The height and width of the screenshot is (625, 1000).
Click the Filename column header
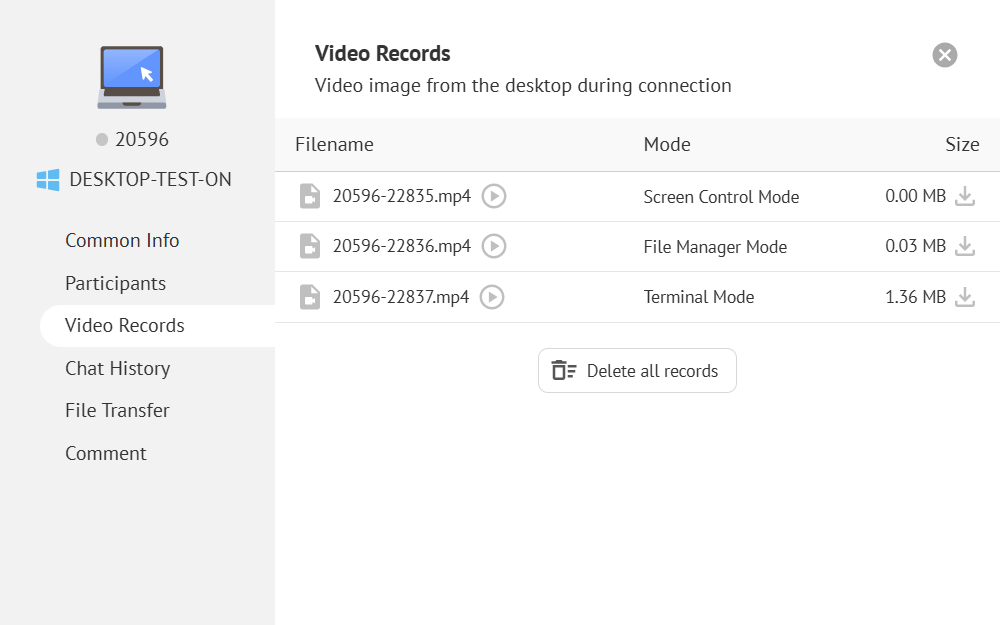coord(334,145)
